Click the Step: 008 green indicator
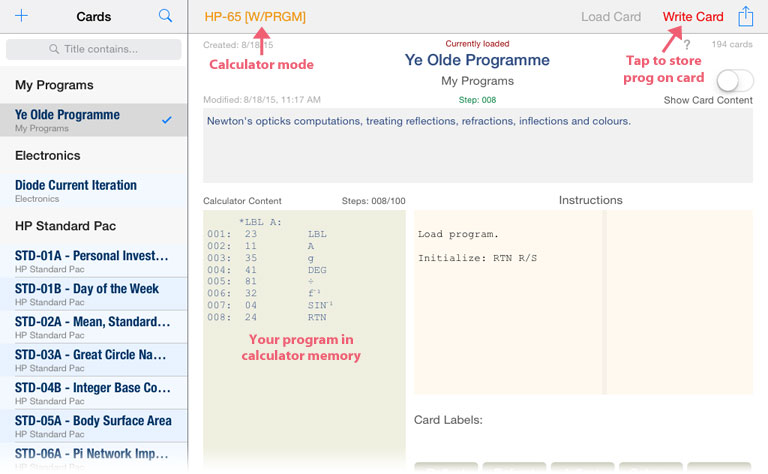The width and height of the screenshot is (768, 474). [x=477, y=100]
